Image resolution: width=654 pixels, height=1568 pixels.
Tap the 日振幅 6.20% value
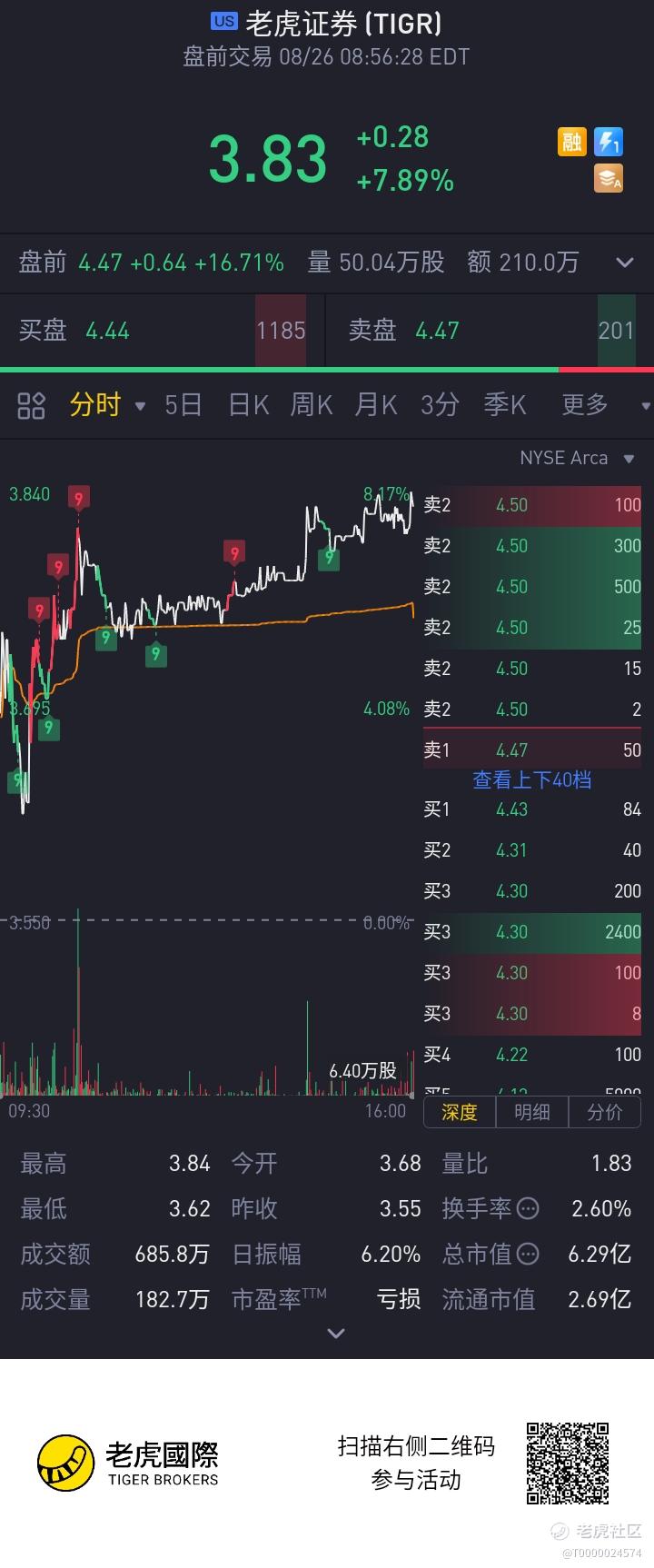(x=391, y=1255)
